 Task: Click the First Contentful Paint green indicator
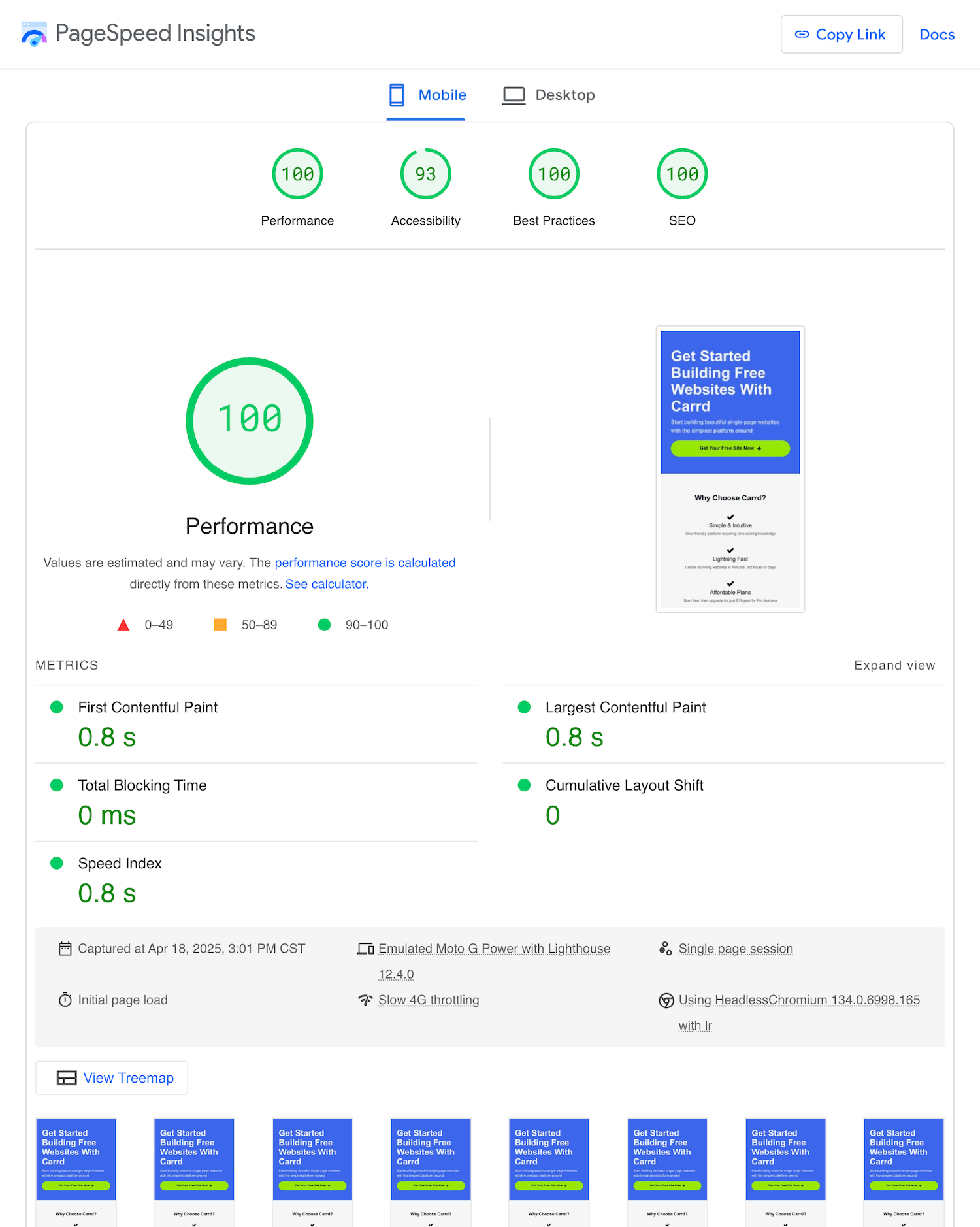[57, 707]
